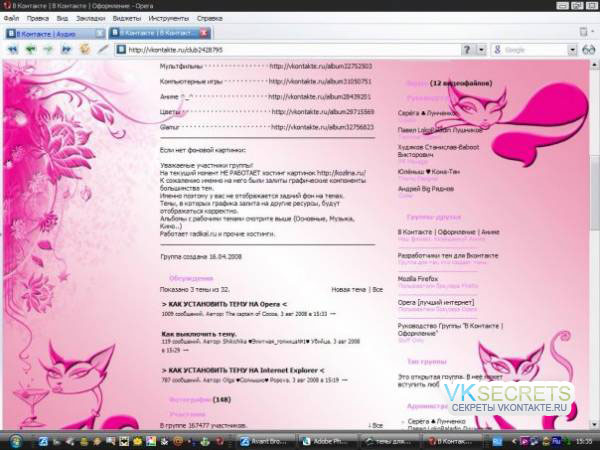Click the page favicon in the address bar
Viewport: 600px width, 450px height.
121,49
